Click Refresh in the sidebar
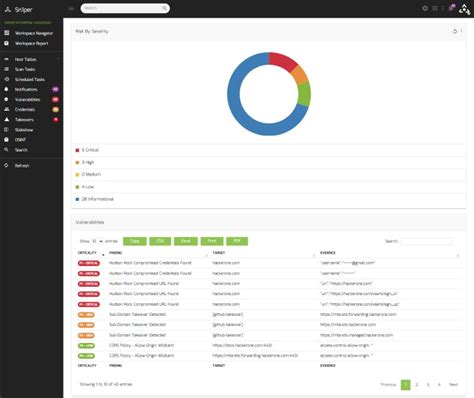Image resolution: width=474 pixels, height=398 pixels. point(22,166)
